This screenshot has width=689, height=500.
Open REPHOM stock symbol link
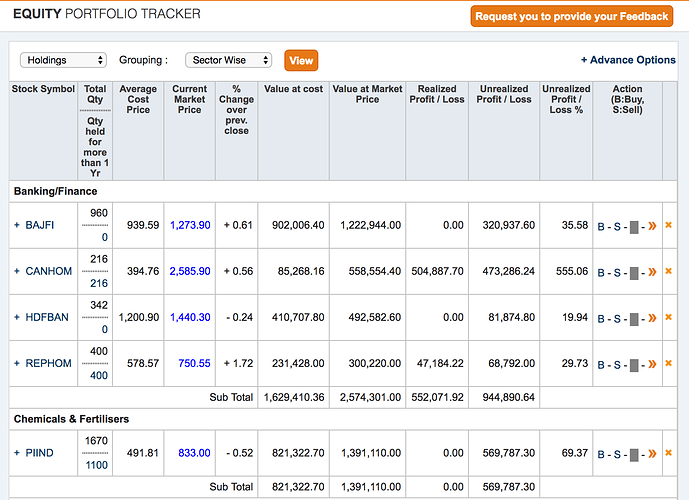pyautogui.click(x=48, y=363)
